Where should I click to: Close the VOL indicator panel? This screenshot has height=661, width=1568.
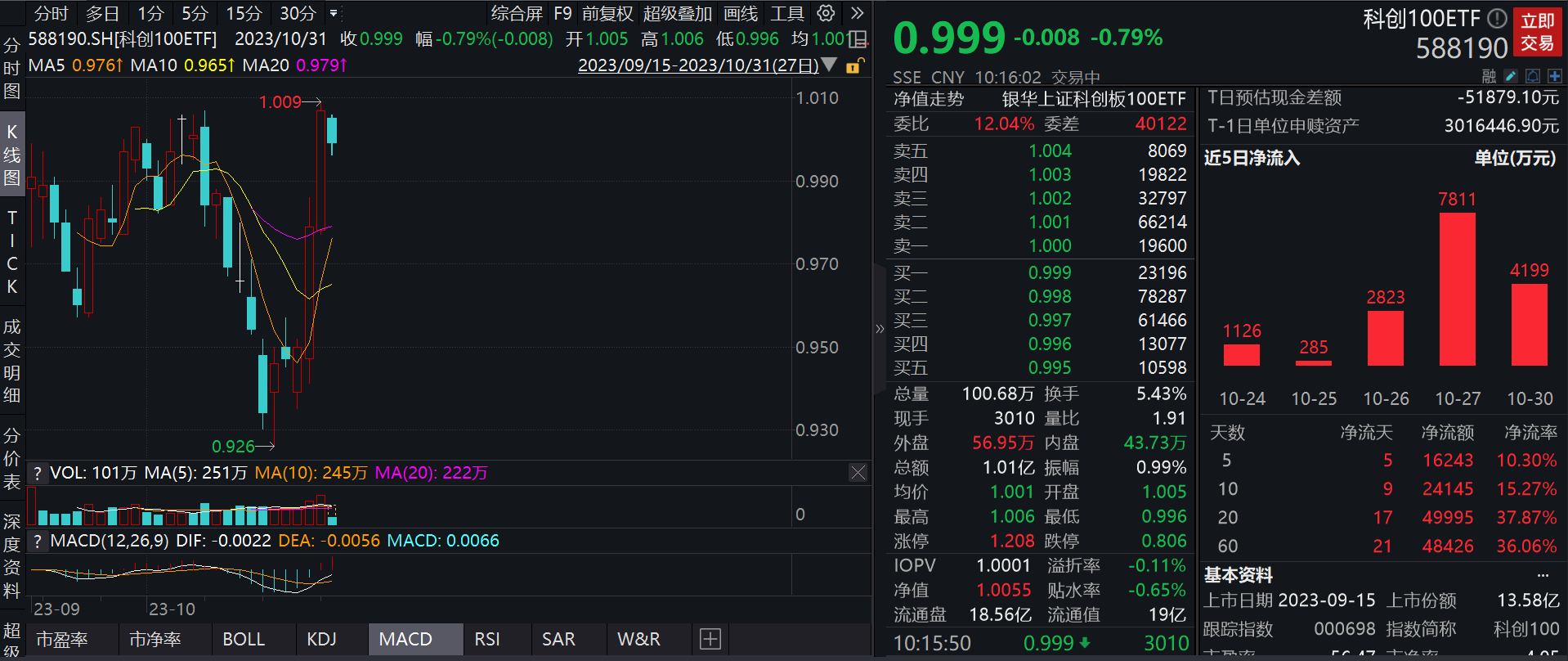tap(858, 472)
